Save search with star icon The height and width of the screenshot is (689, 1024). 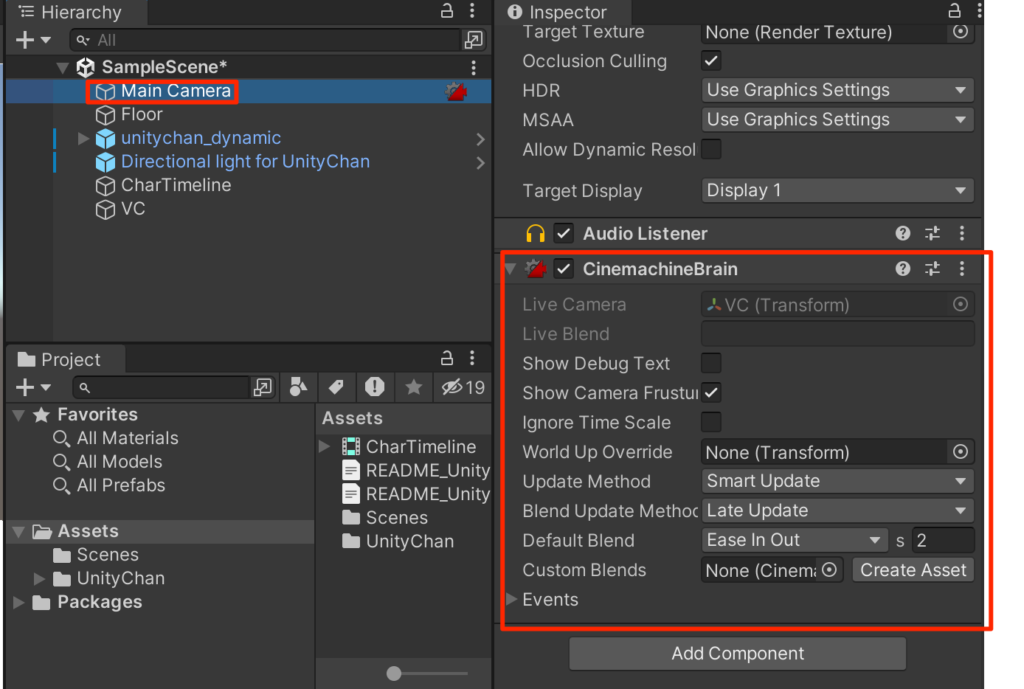[413, 387]
